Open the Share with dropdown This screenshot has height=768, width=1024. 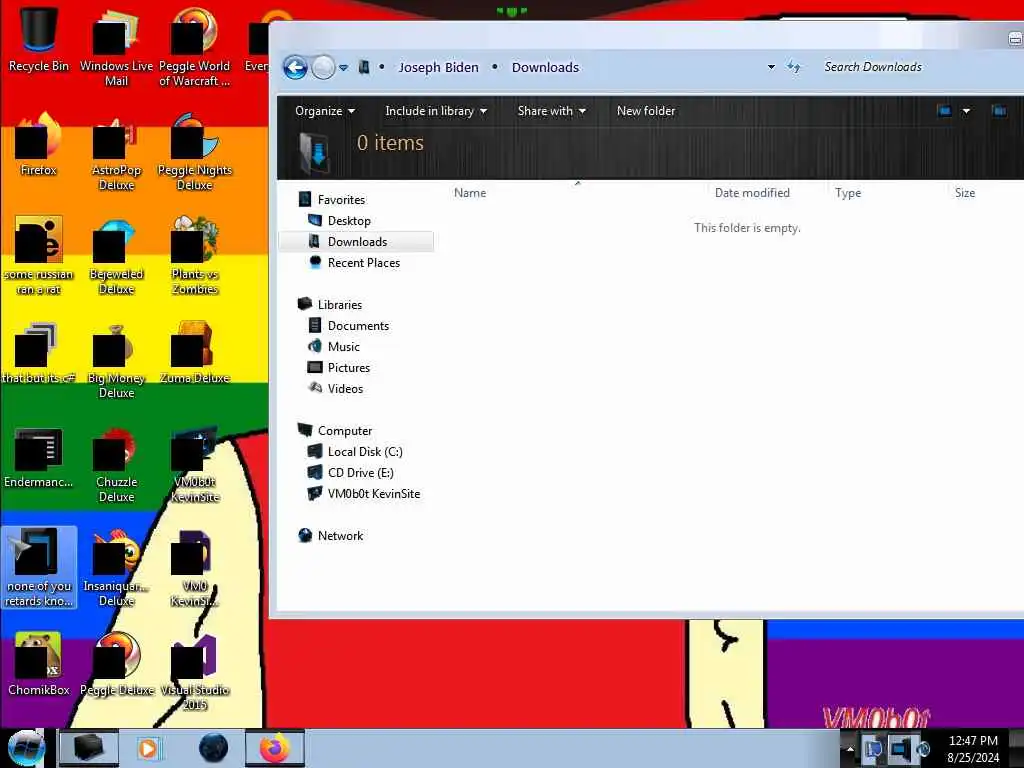(551, 111)
